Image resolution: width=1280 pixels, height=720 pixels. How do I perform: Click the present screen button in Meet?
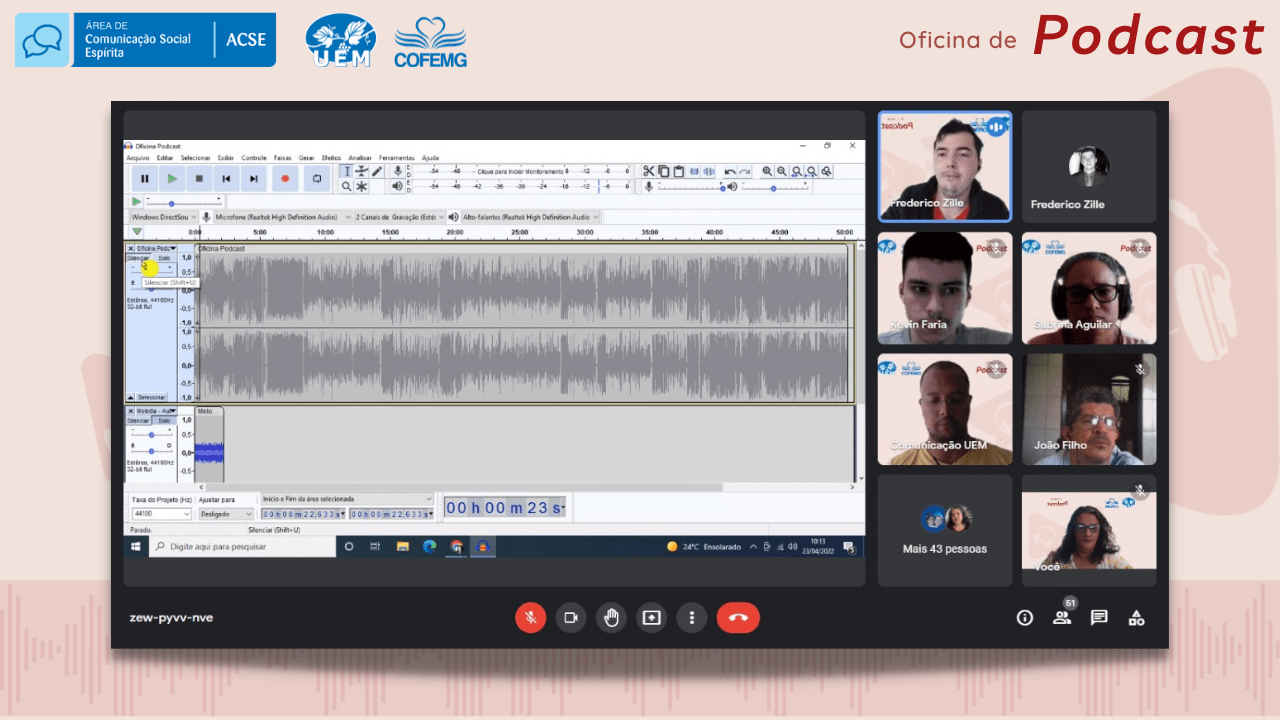[651, 618]
